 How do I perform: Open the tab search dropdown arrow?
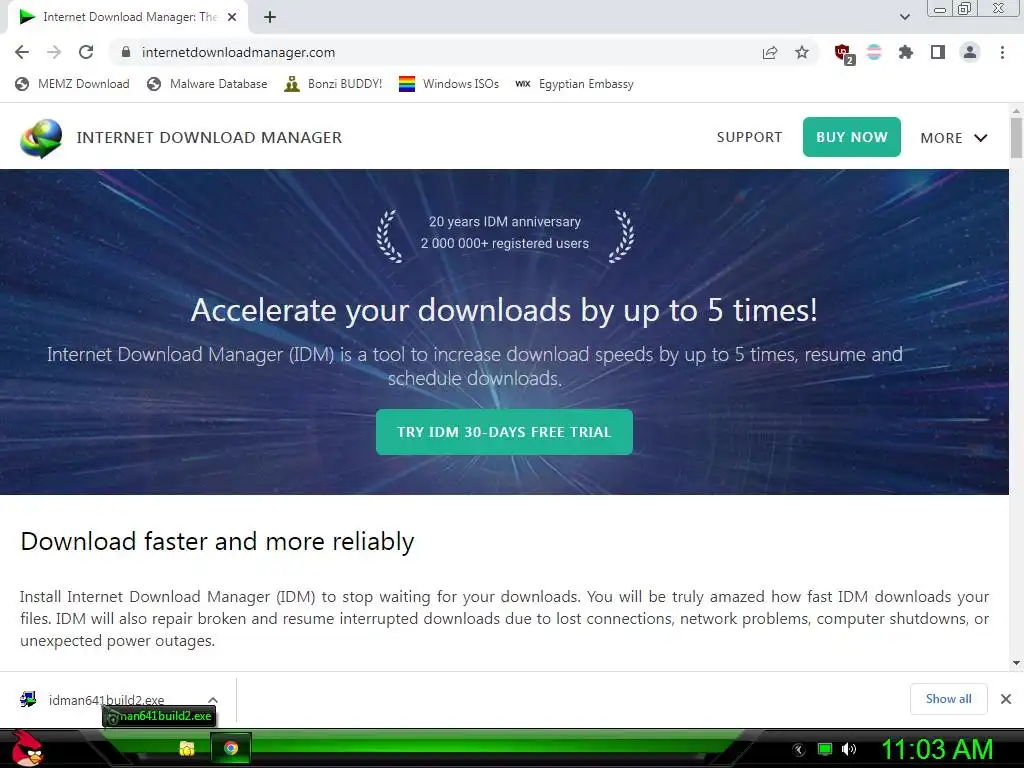904,17
